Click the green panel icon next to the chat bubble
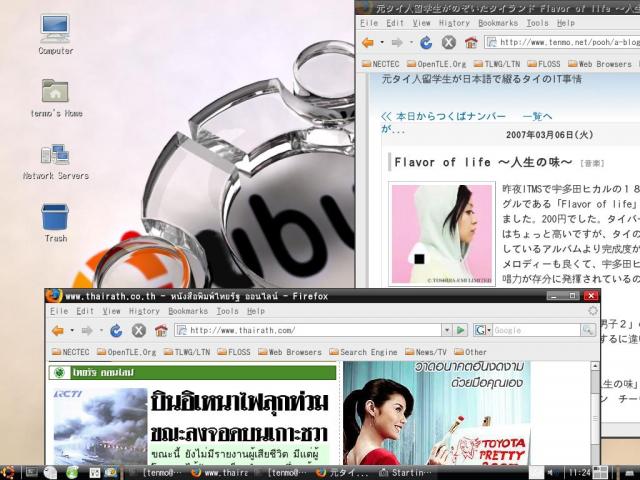Viewport: 640px width, 480px height. (x=72, y=473)
